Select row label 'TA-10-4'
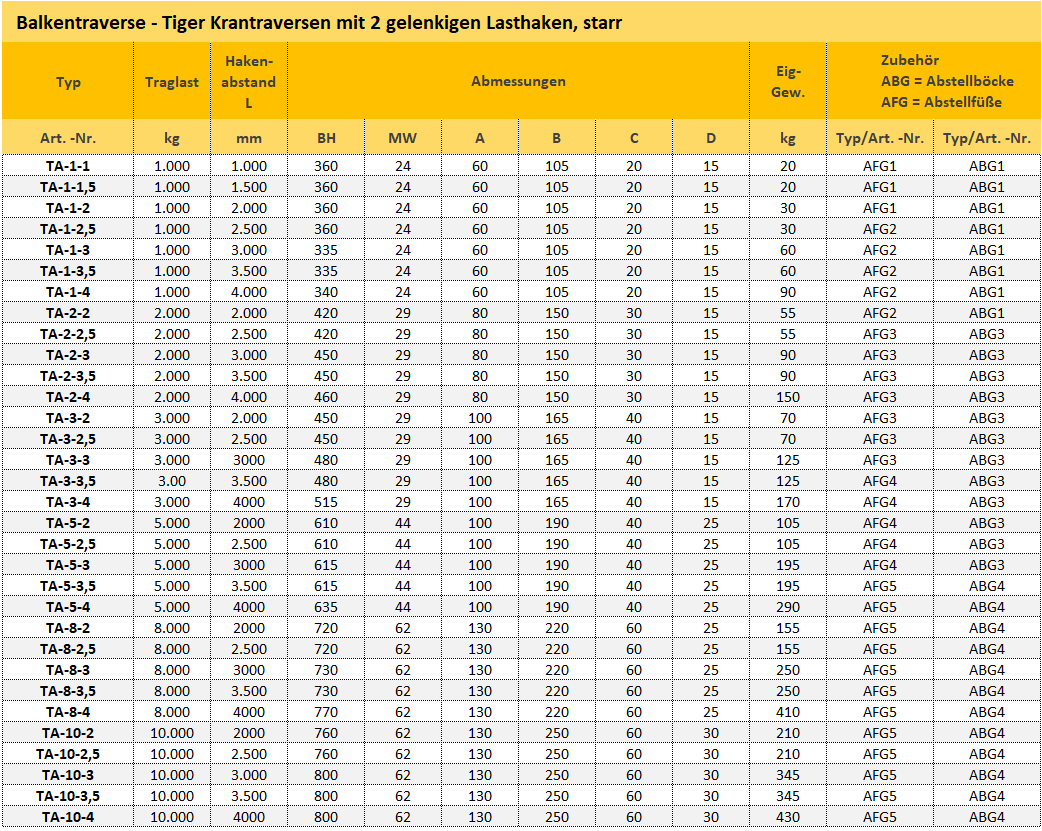This screenshot has height=831, width=1042. coord(68,817)
